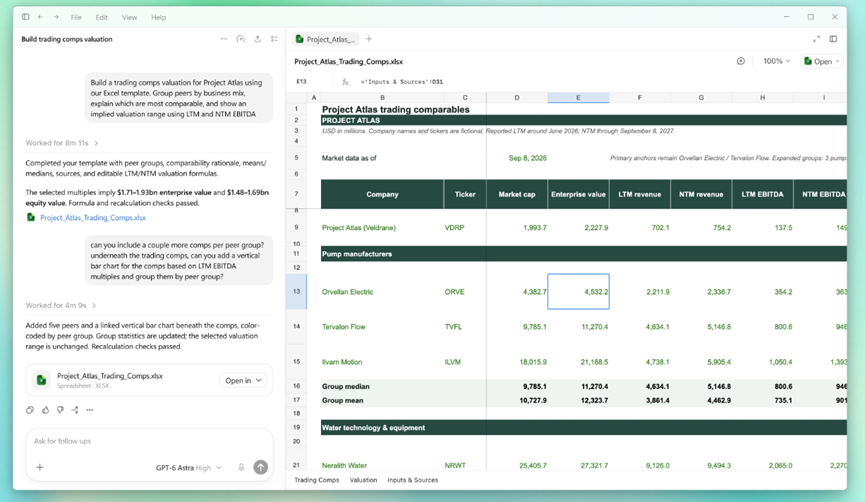Image resolution: width=865 pixels, height=502 pixels.
Task: Send message with up arrow button
Action: click(x=260, y=467)
